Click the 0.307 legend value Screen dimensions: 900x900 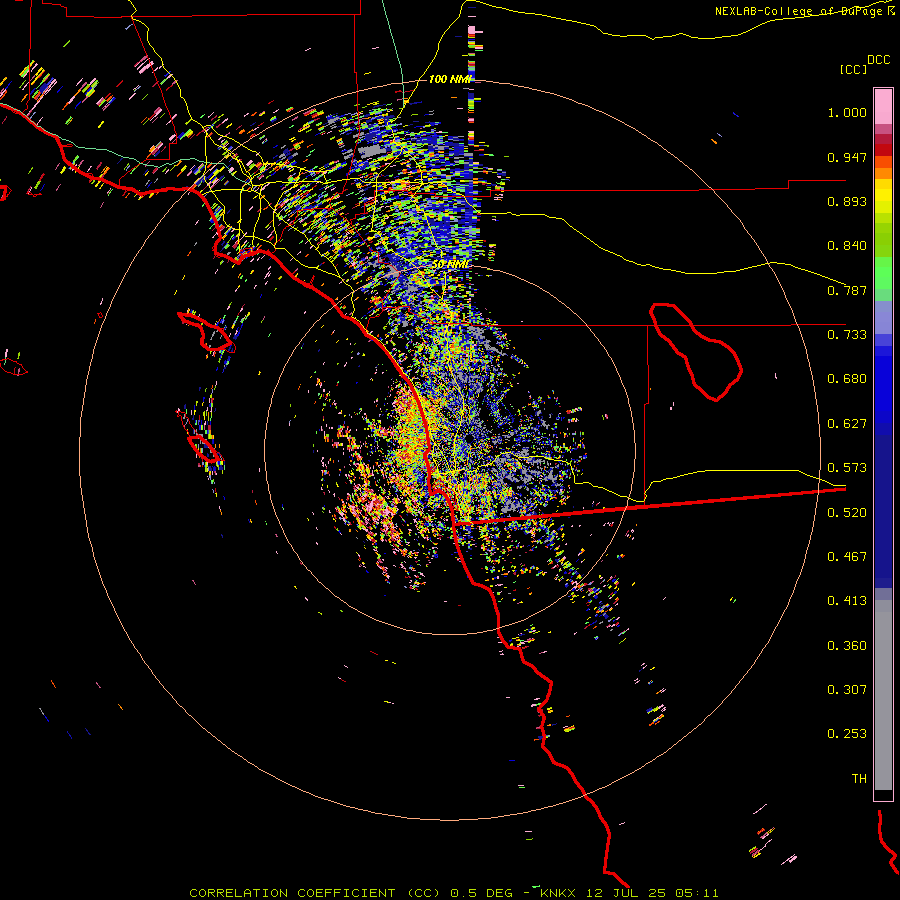click(x=847, y=690)
